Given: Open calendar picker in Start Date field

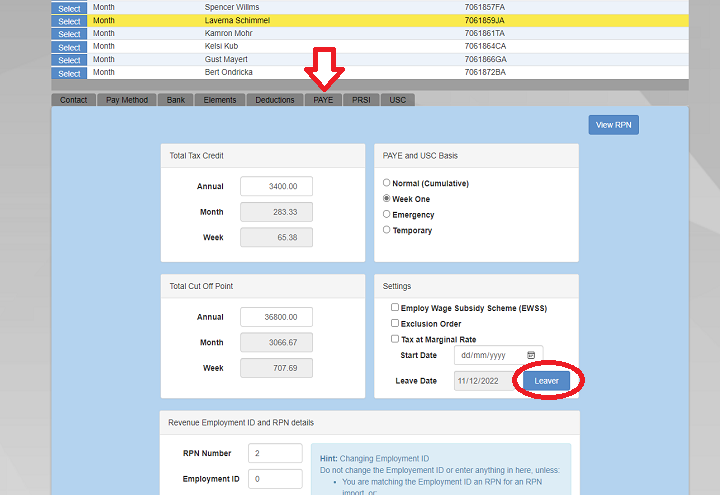Looking at the screenshot, I should [531, 355].
